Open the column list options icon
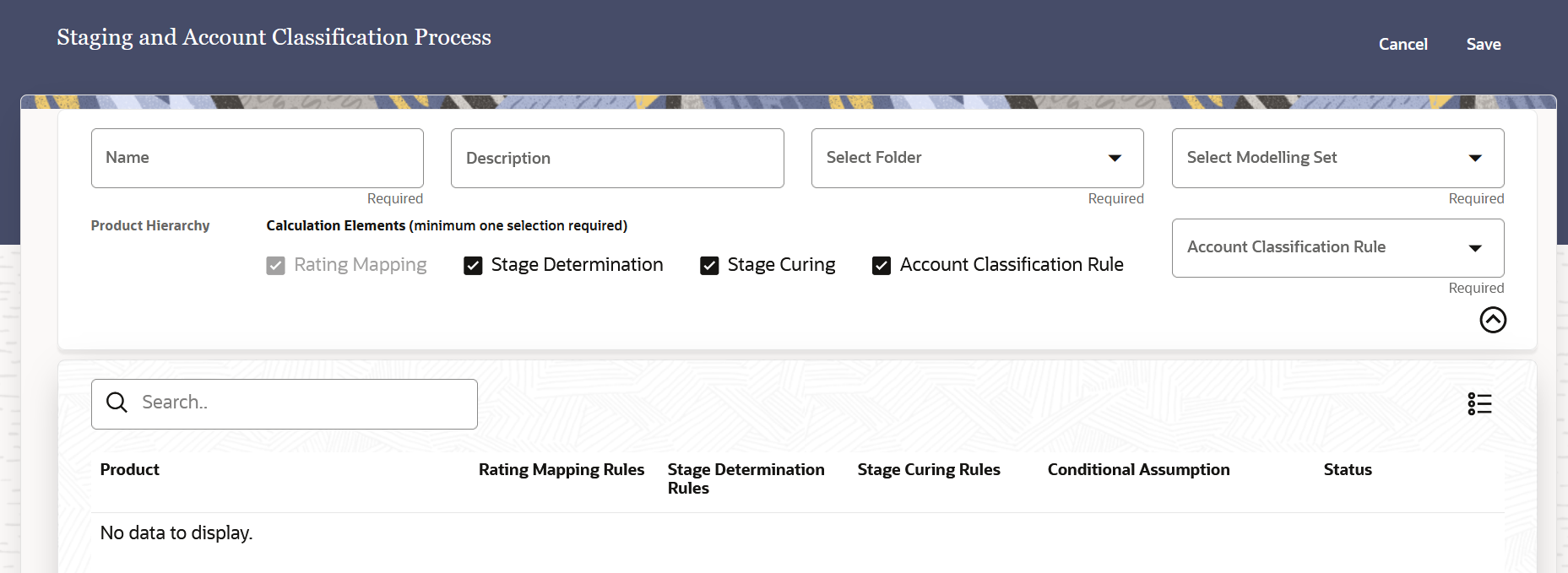 (x=1479, y=404)
